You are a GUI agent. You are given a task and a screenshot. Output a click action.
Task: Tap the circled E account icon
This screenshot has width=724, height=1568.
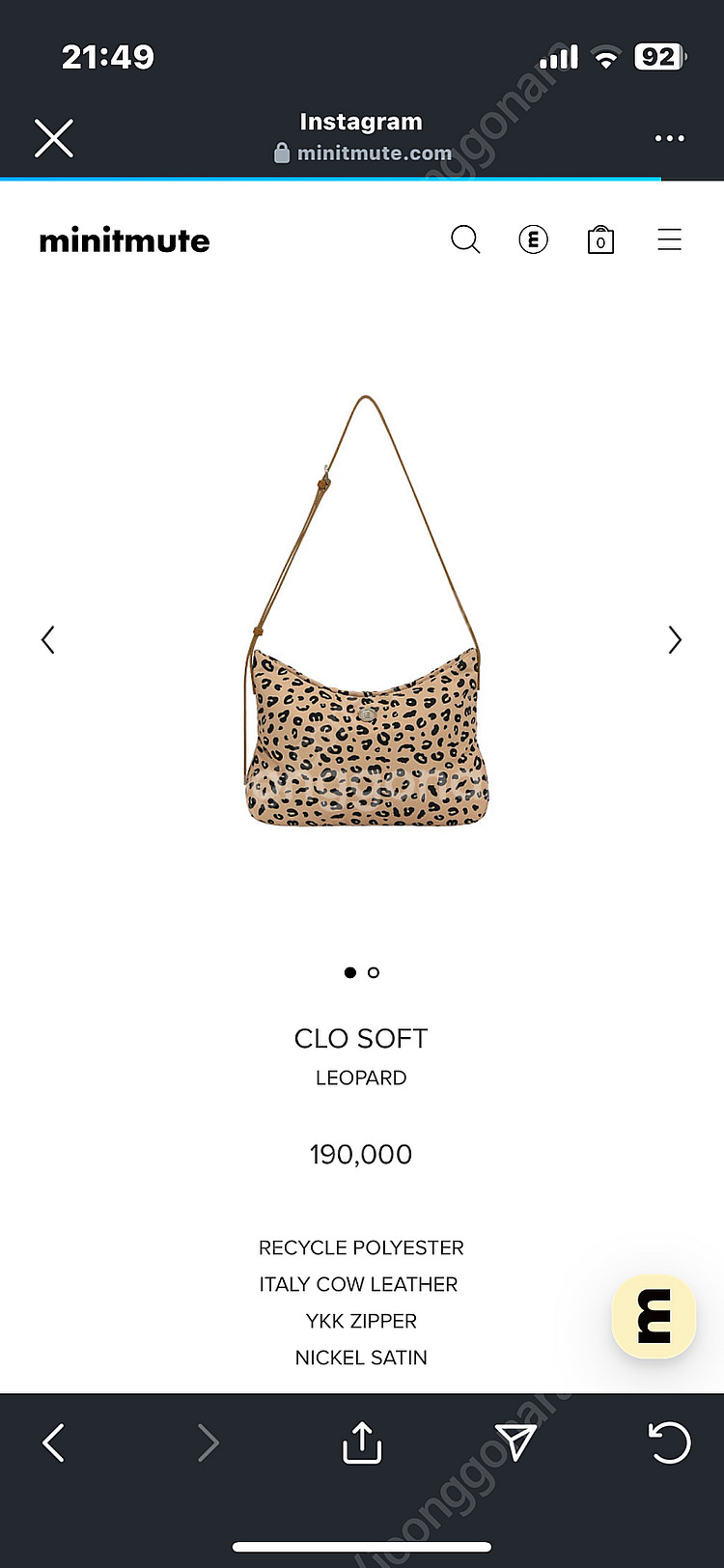click(x=533, y=239)
